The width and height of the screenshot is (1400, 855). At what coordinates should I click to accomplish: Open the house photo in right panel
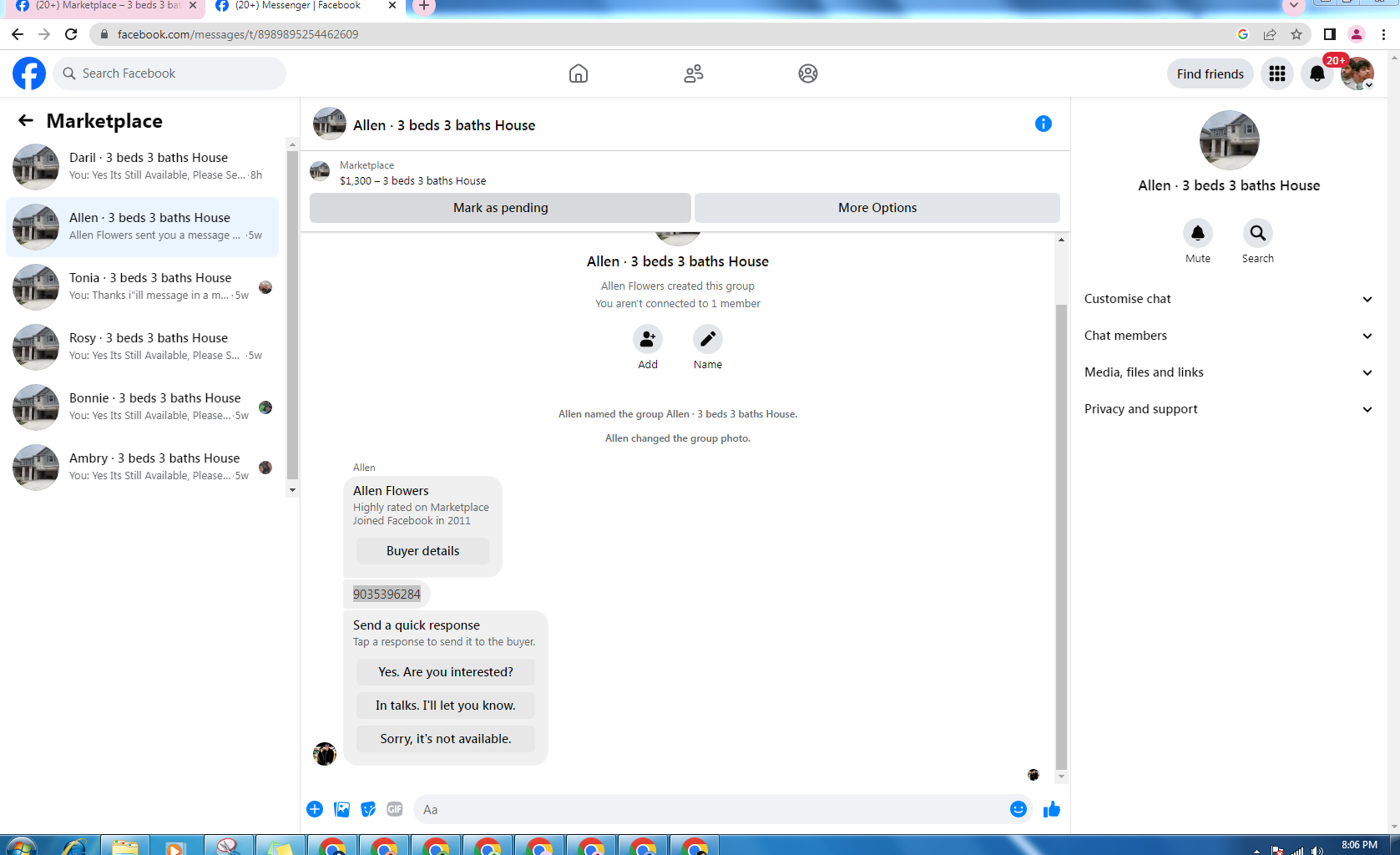(1229, 140)
